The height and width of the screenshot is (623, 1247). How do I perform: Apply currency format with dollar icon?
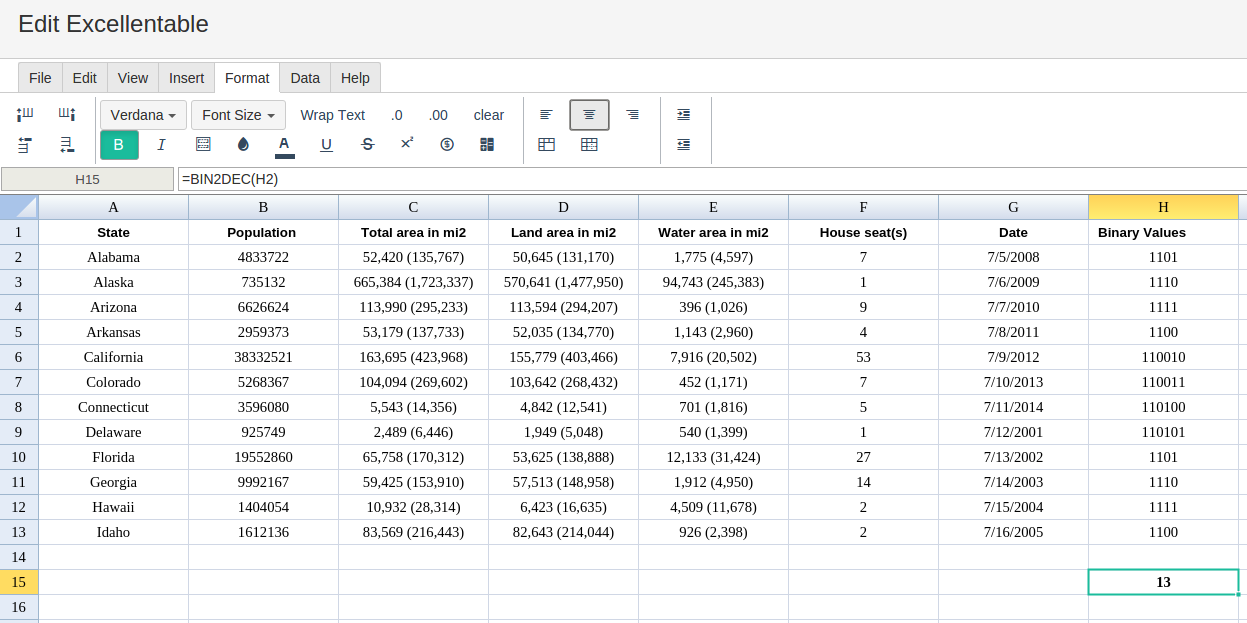point(447,145)
